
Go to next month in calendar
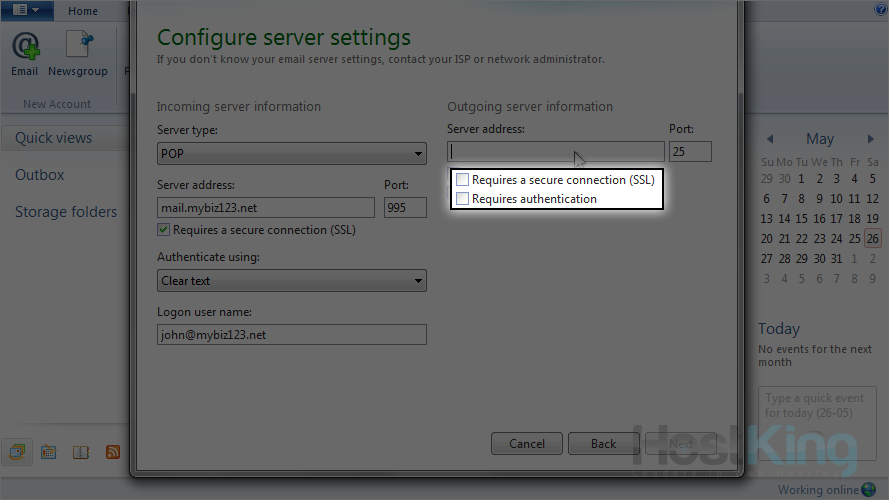click(871, 139)
